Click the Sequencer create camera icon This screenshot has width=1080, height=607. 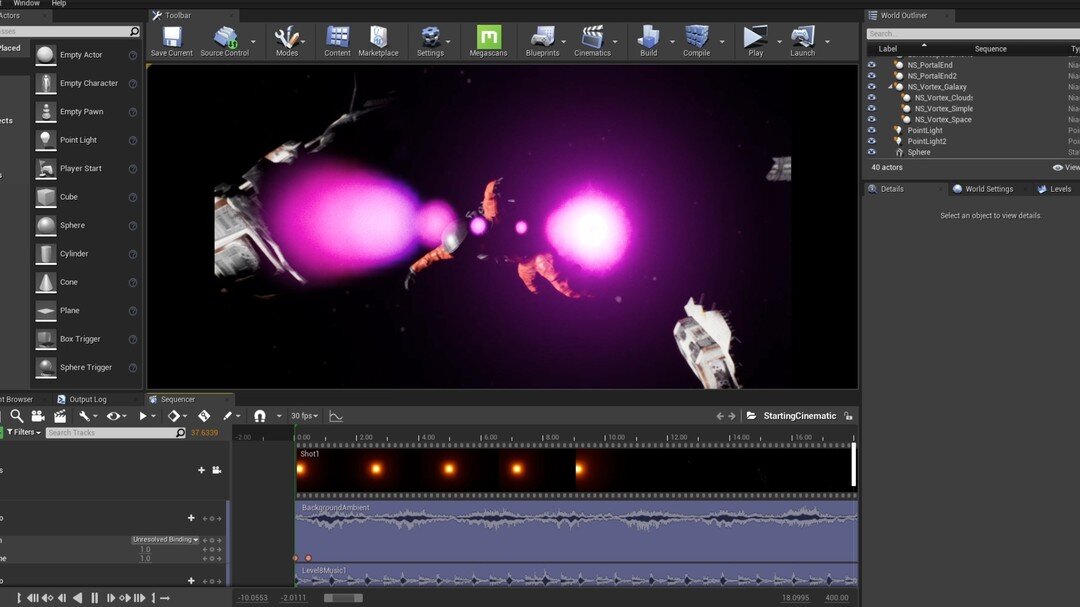click(x=38, y=416)
